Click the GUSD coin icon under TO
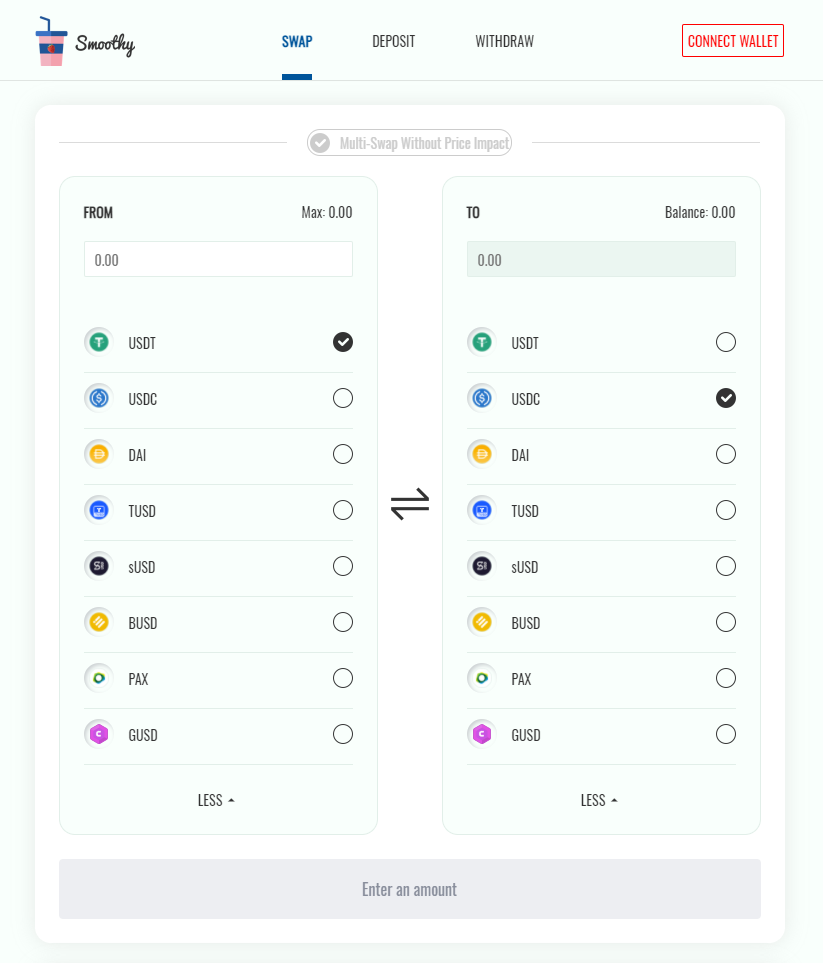This screenshot has height=963, width=823. pos(482,735)
